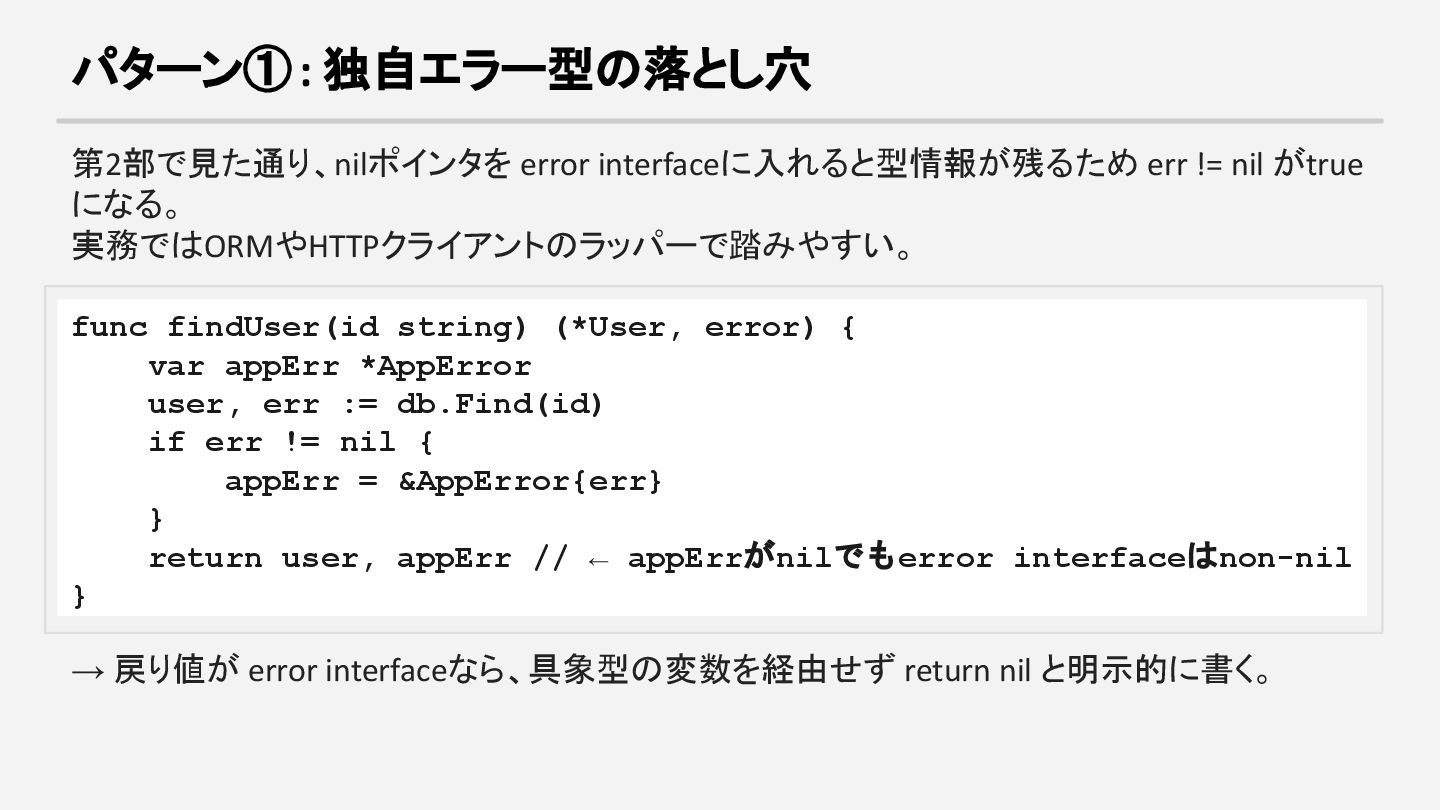Click the → arrow starting the bottom line
This screenshot has height=810, width=1440.
[x=88, y=670]
